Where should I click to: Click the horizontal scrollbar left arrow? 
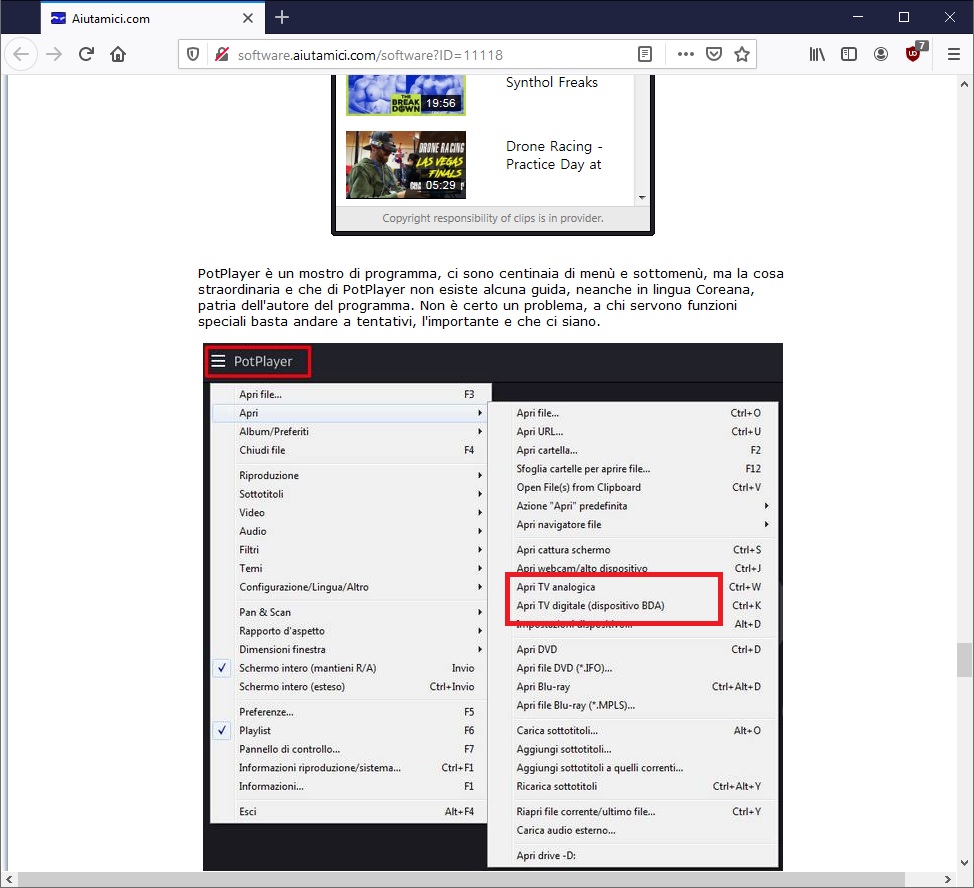[9, 879]
